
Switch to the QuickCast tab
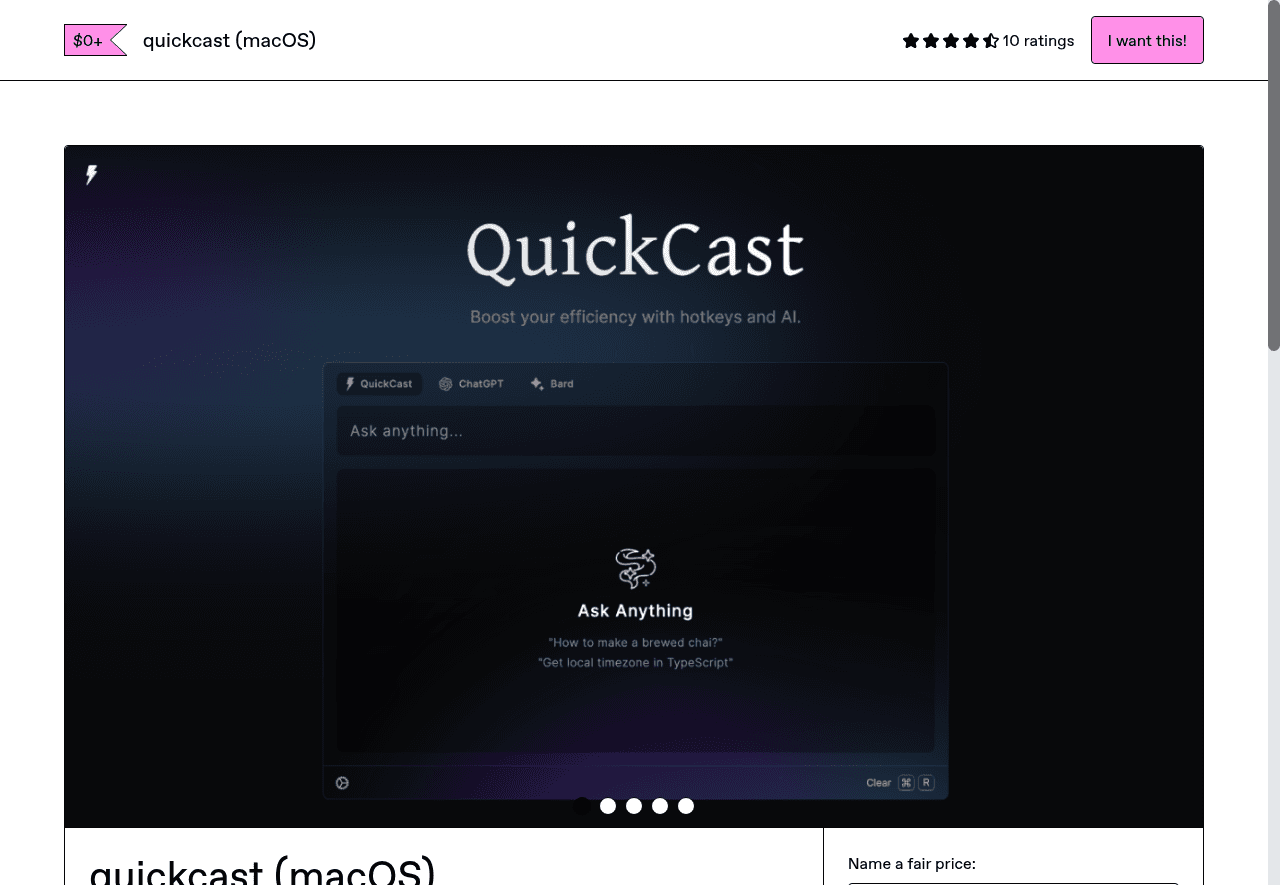(x=379, y=383)
